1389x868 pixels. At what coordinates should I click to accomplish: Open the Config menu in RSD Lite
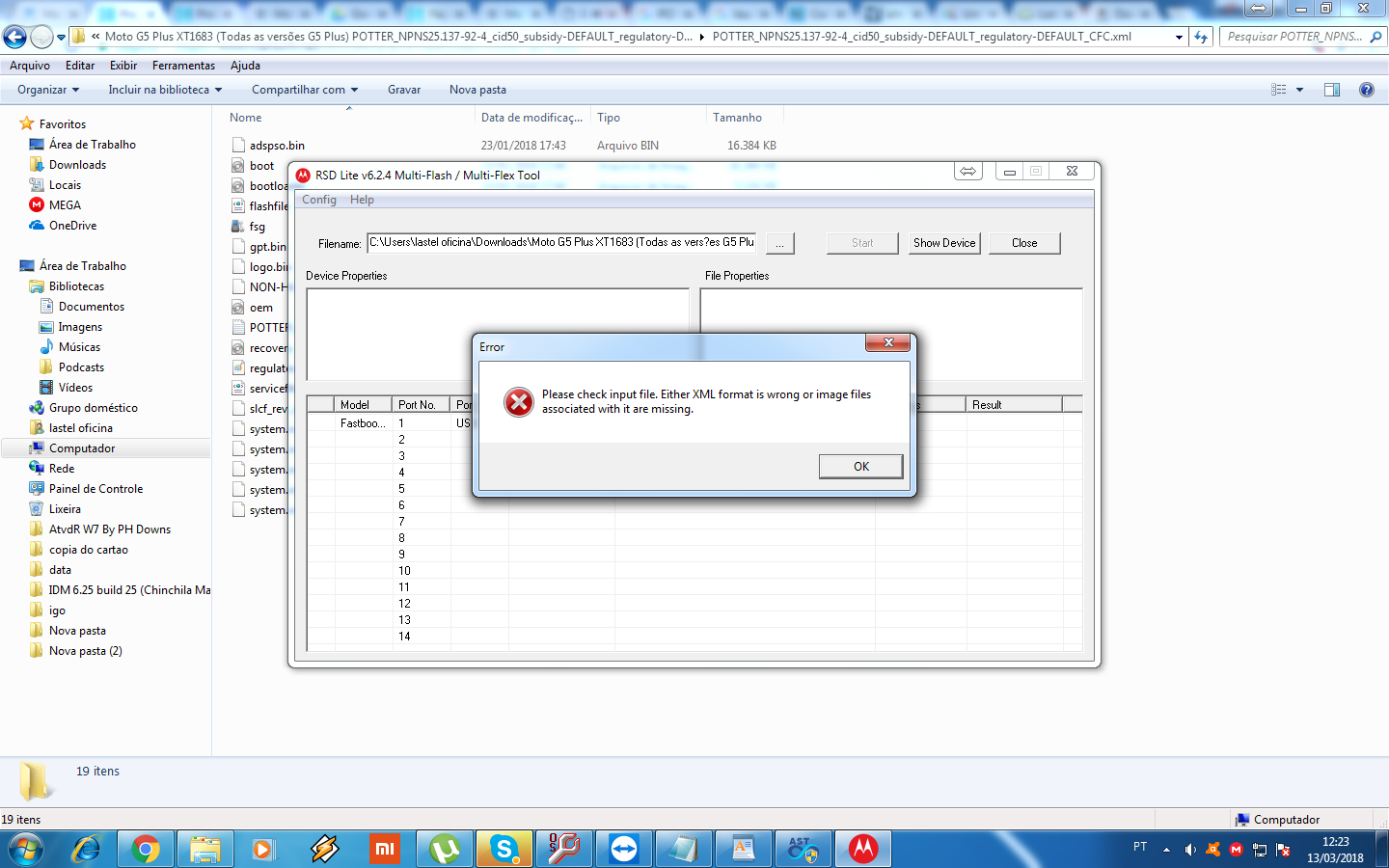[319, 200]
